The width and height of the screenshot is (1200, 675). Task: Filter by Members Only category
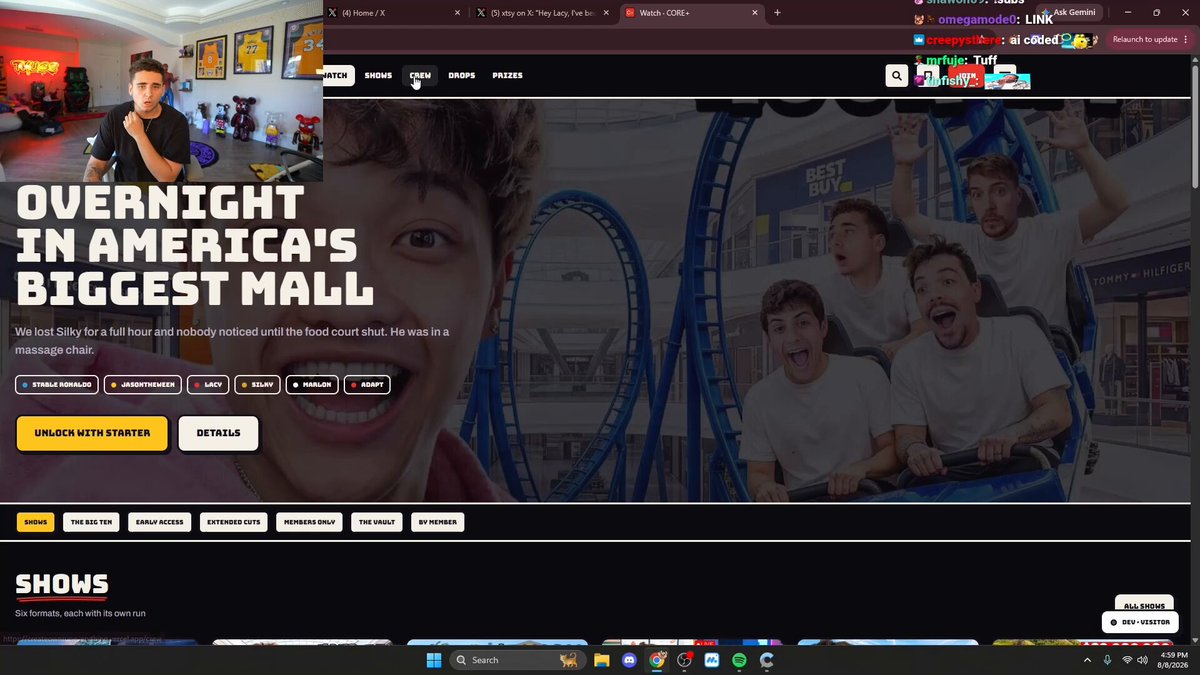click(309, 522)
